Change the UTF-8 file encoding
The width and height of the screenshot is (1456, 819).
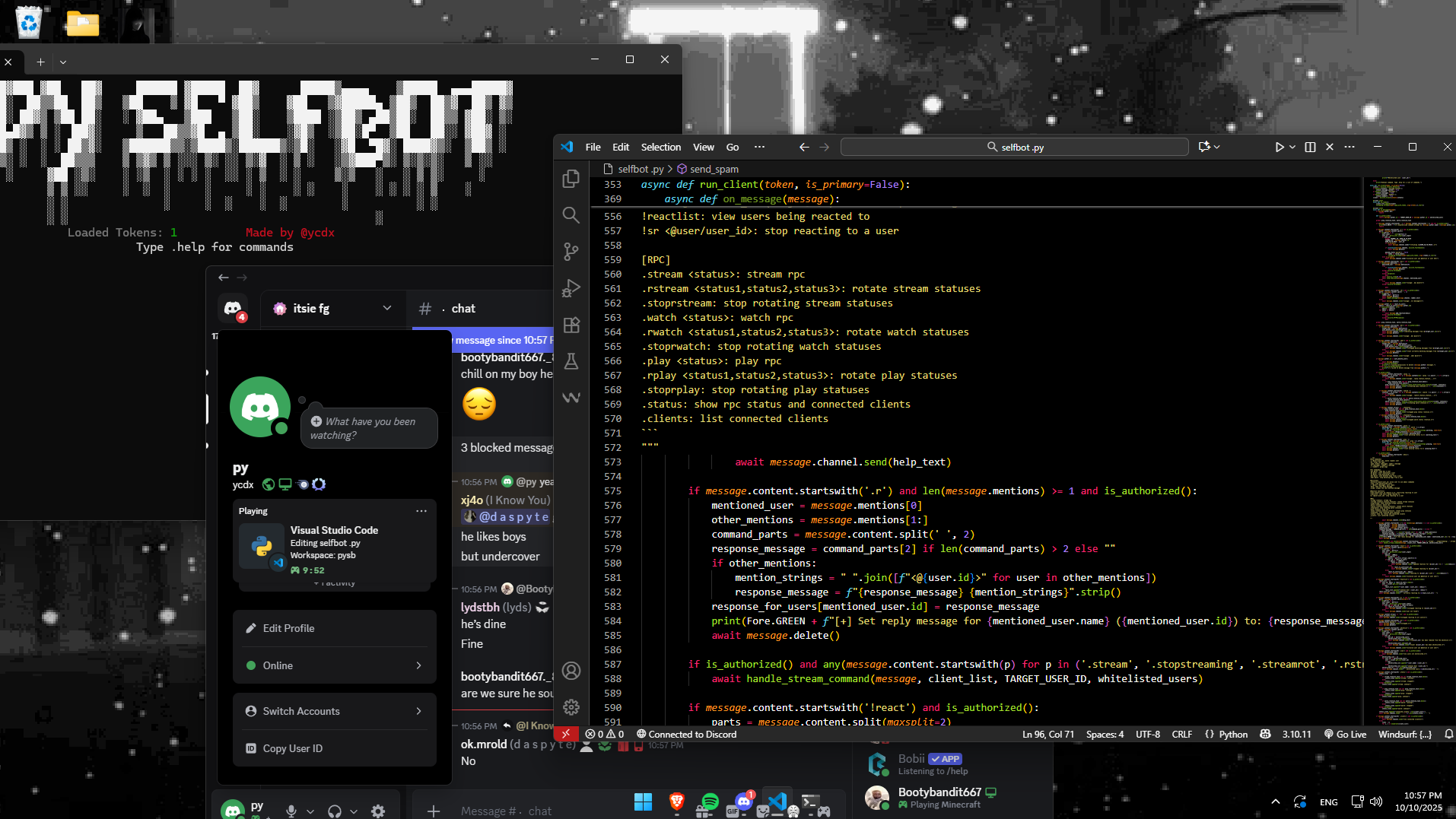pos(1147,735)
